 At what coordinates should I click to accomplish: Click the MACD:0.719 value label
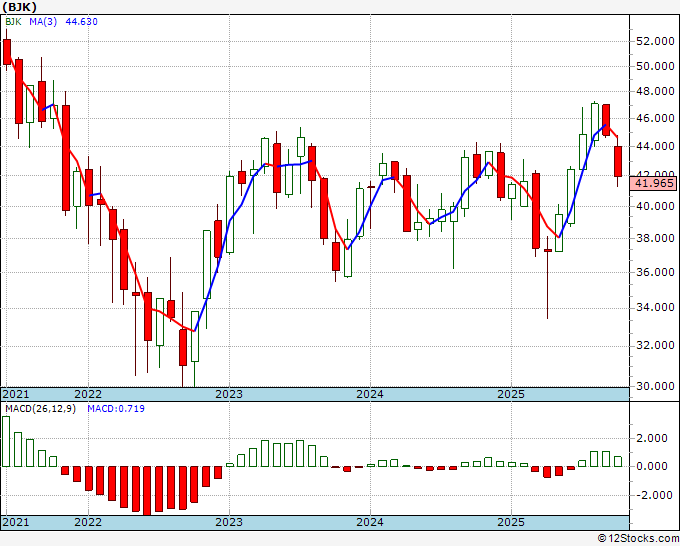pyautogui.click(x=116, y=409)
